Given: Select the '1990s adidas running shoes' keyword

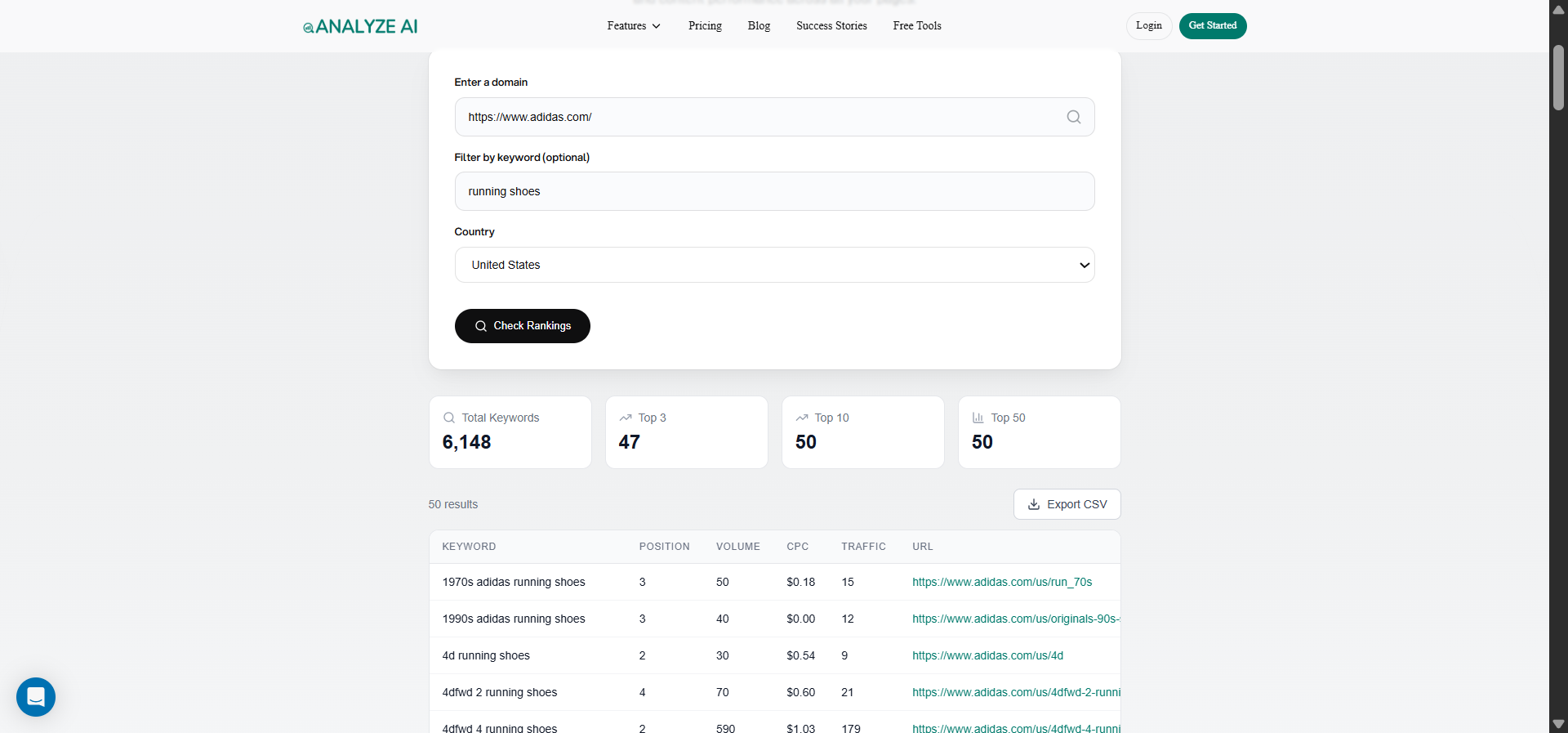Looking at the screenshot, I should point(514,619).
